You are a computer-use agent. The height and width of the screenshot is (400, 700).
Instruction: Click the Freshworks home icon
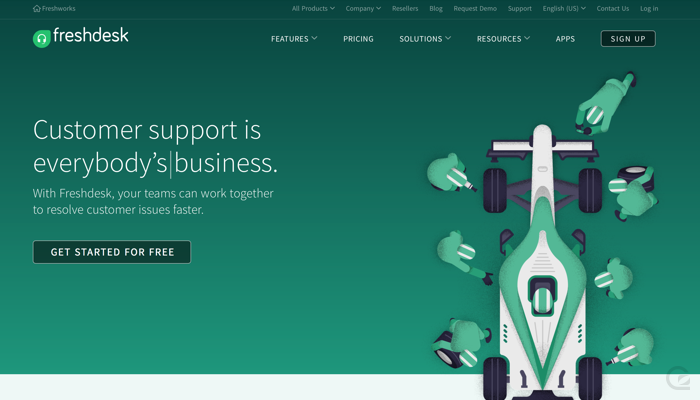37,8
